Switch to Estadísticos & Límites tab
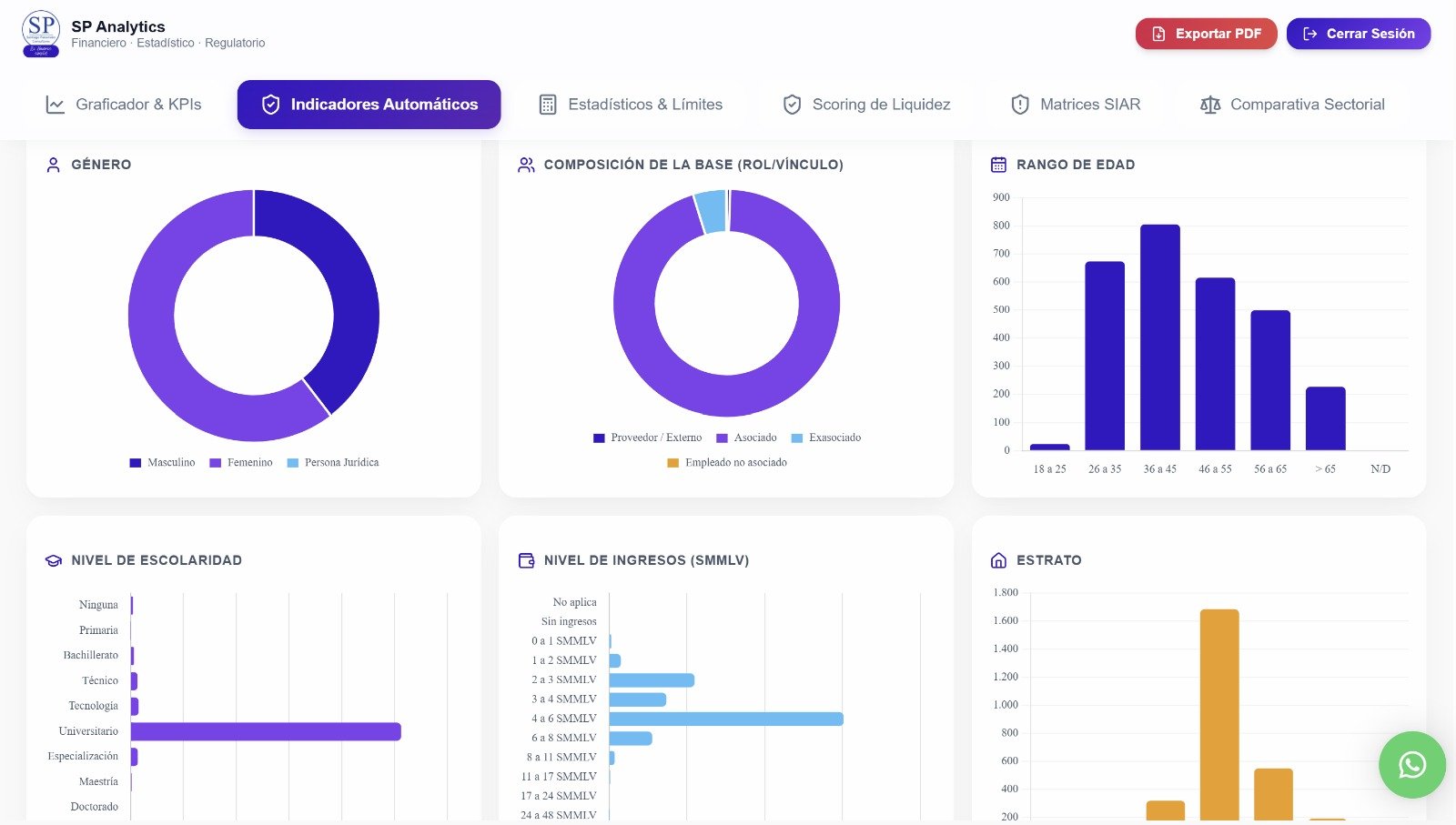 pos(631,105)
